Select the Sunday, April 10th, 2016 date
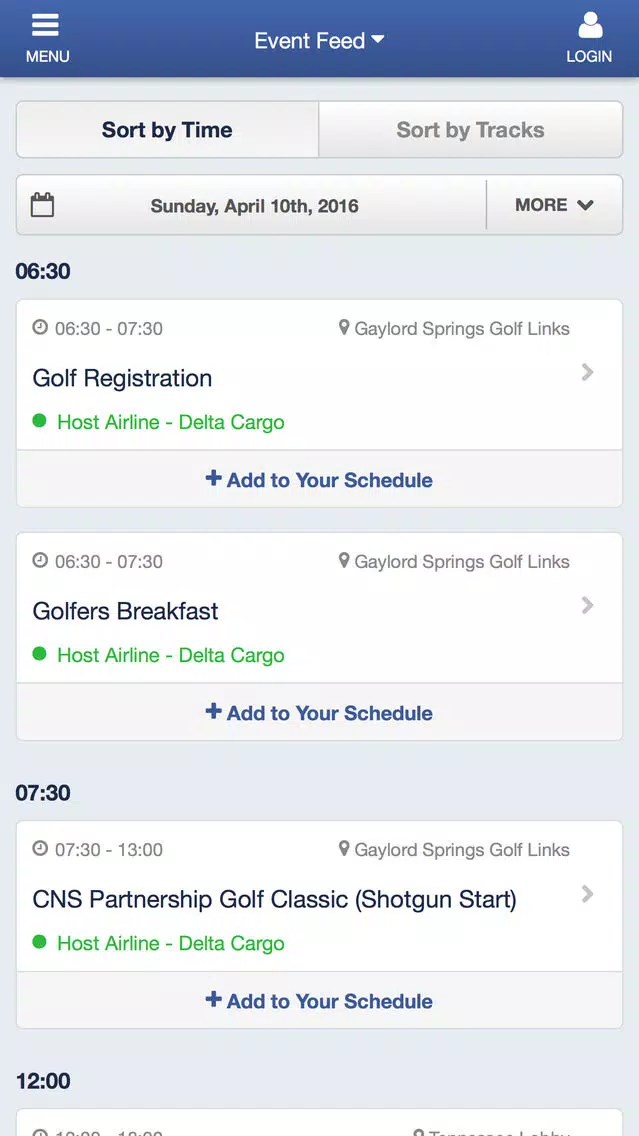Viewport: 639px width, 1136px height. click(254, 206)
